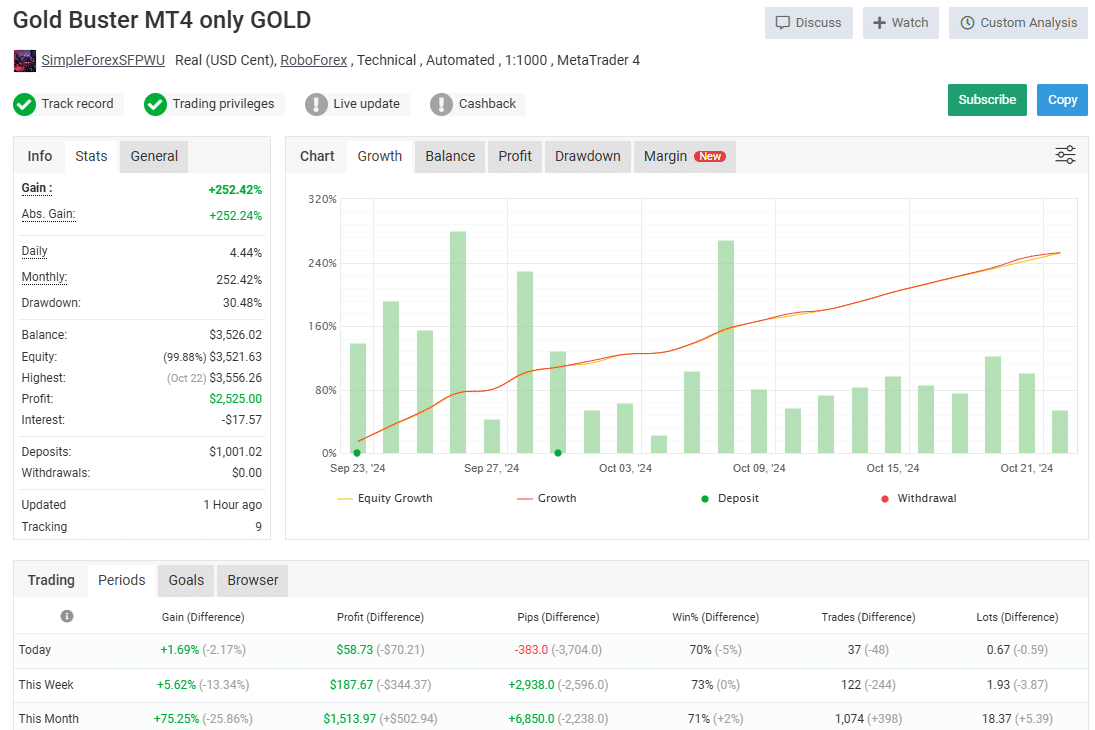Screen dimensions: 1095x730
Task: Switch to the Drawdown chart tab
Action: 587,156
